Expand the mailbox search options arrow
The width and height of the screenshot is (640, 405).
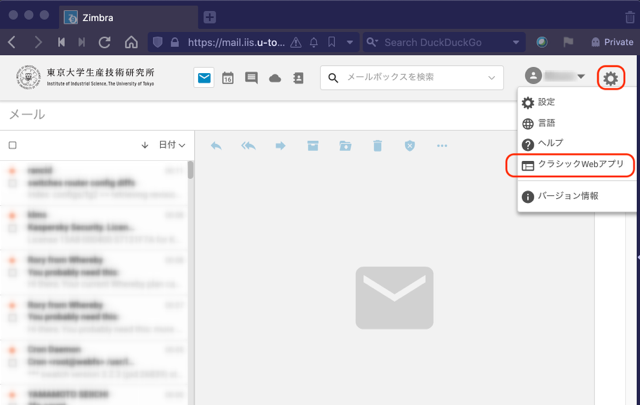[x=492, y=77]
